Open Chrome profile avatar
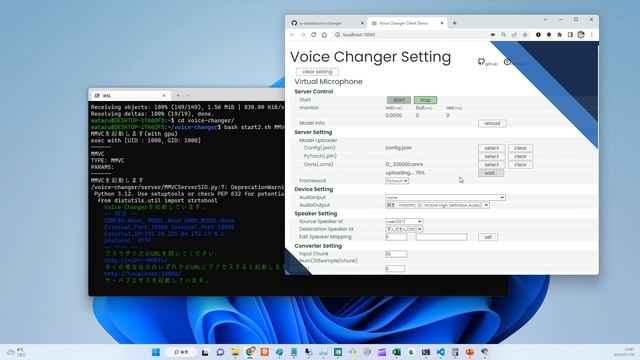Screen dimensions: 640x360 [x=581, y=35]
